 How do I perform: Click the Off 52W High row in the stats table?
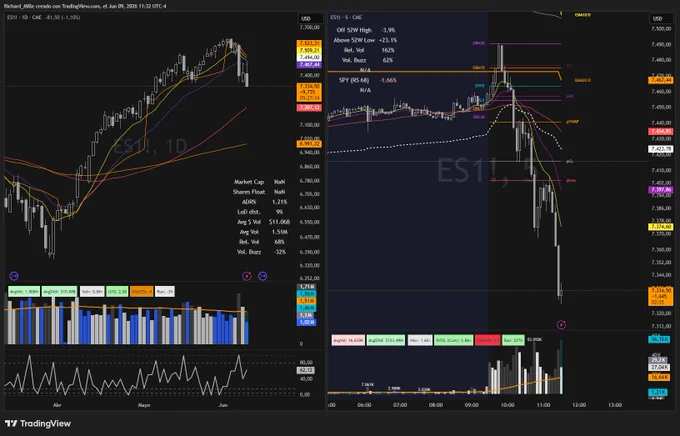366,30
